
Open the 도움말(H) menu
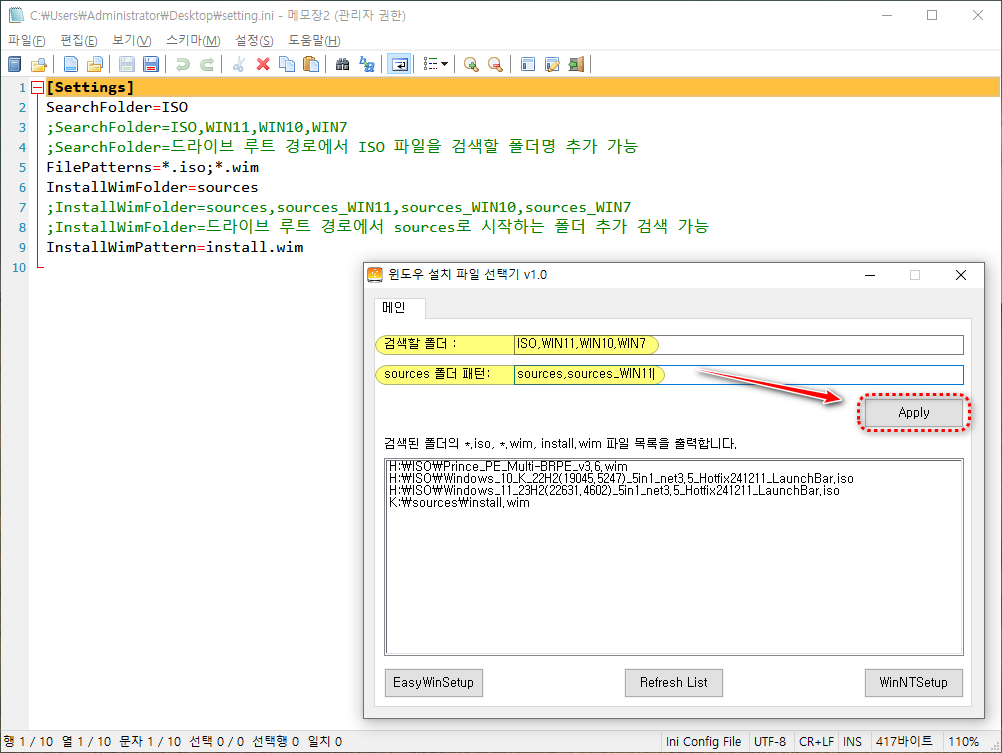pyautogui.click(x=314, y=40)
